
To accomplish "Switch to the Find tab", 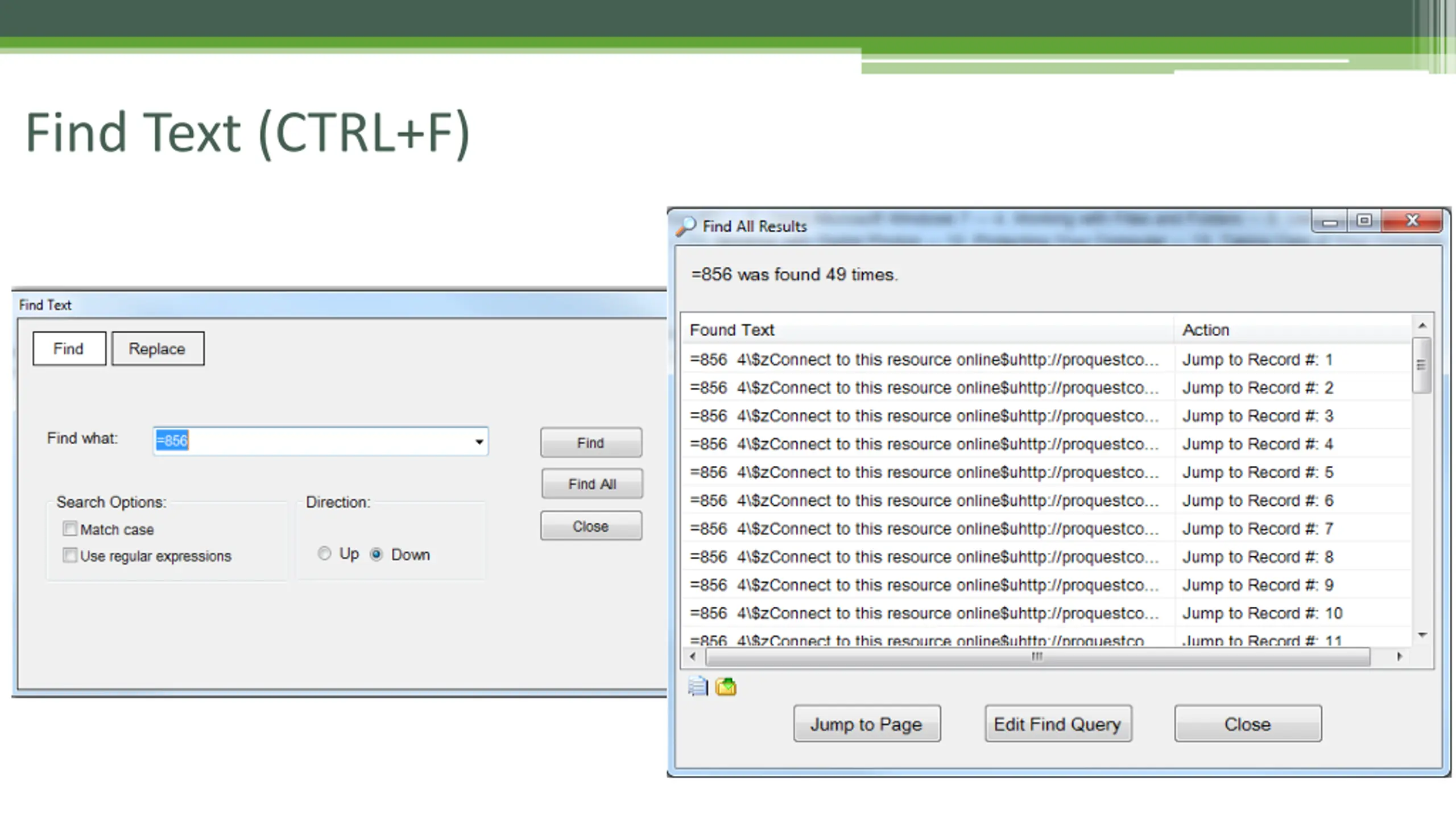I will [69, 349].
